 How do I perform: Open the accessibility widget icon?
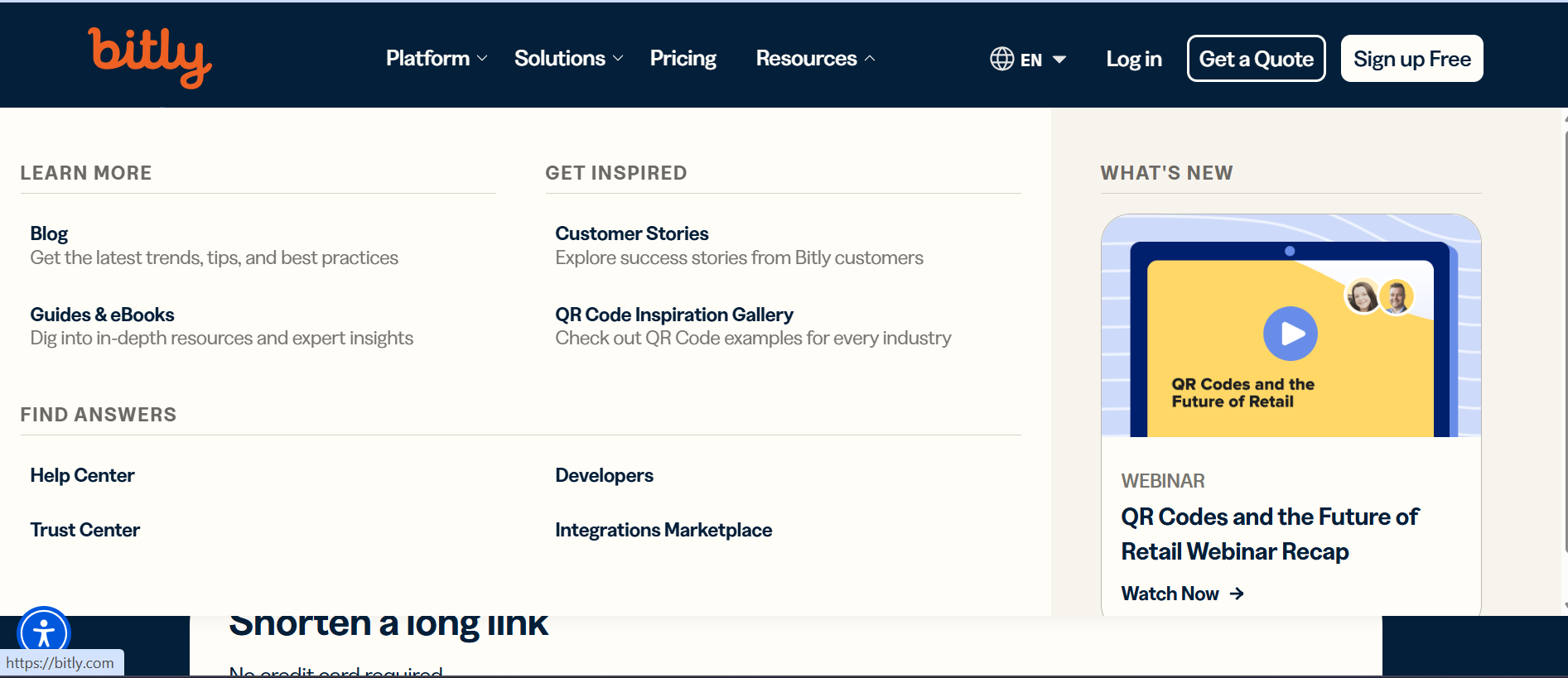[44, 633]
